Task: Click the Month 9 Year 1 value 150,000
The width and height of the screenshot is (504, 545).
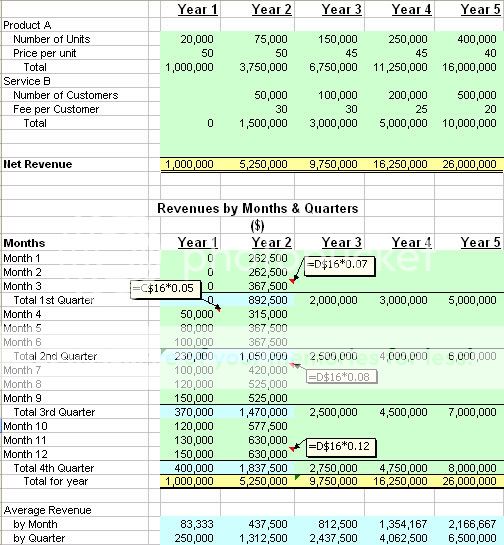Action: [194, 398]
